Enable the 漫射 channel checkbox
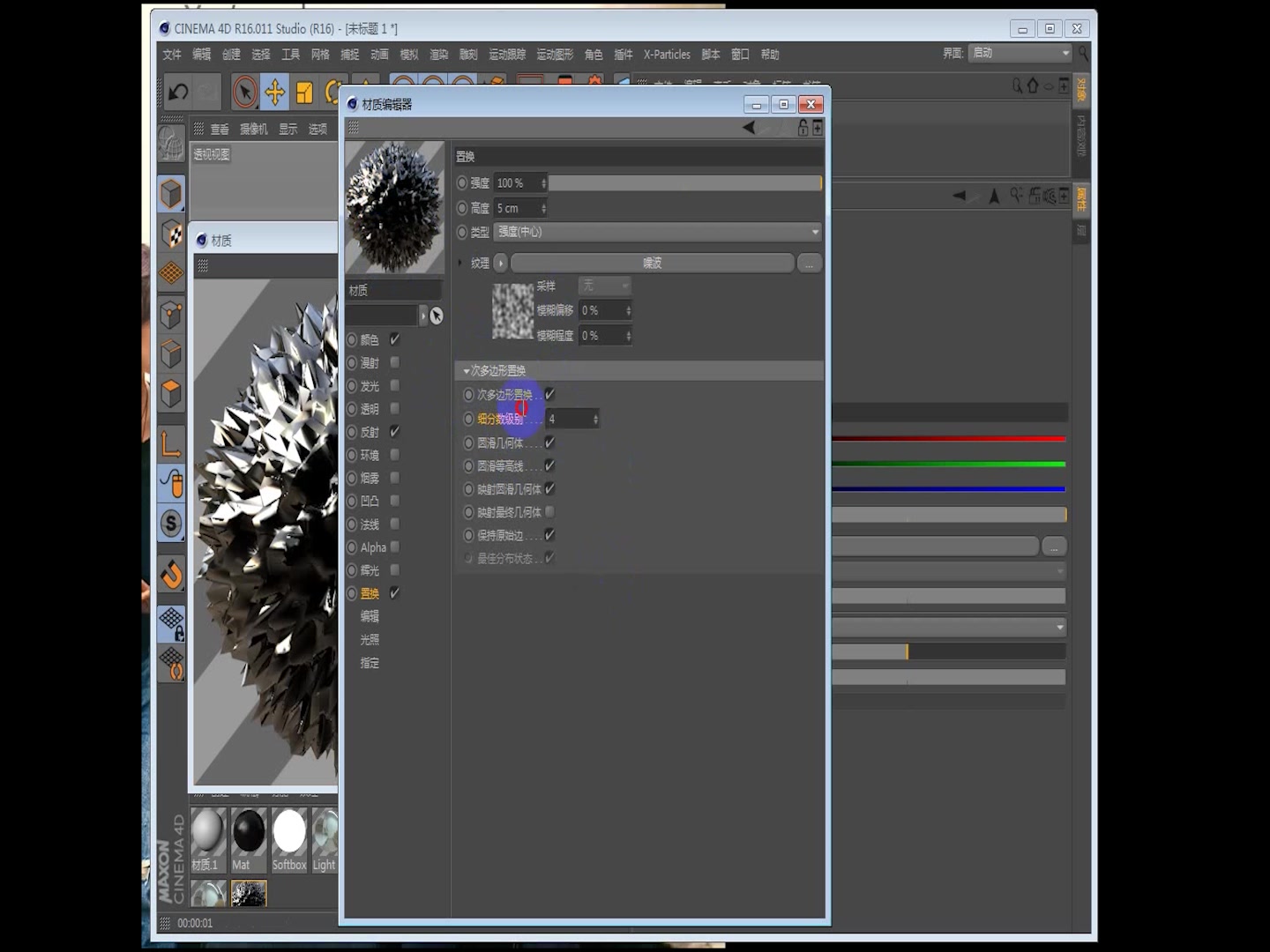This screenshot has height=952, width=1270. click(x=393, y=362)
